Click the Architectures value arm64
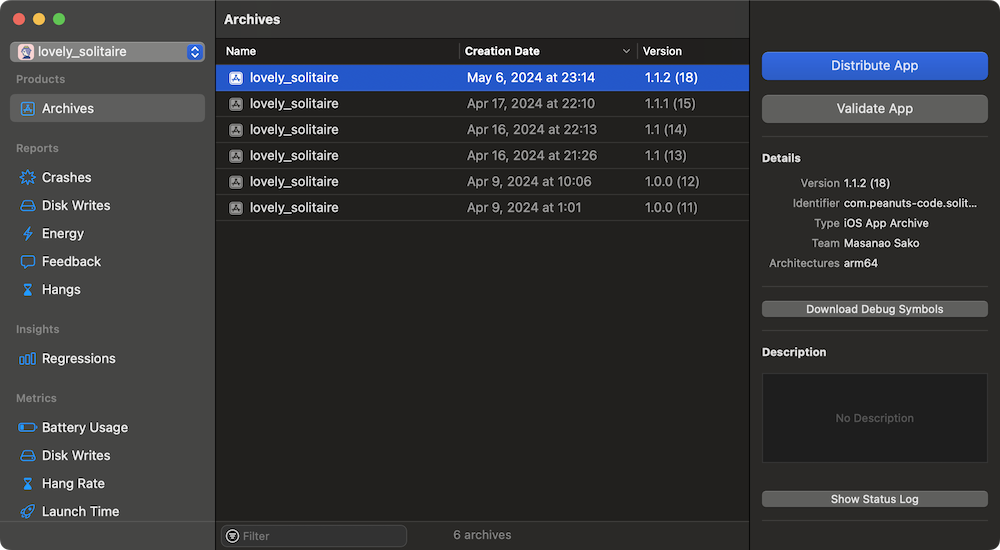1000x550 pixels. click(x=860, y=263)
